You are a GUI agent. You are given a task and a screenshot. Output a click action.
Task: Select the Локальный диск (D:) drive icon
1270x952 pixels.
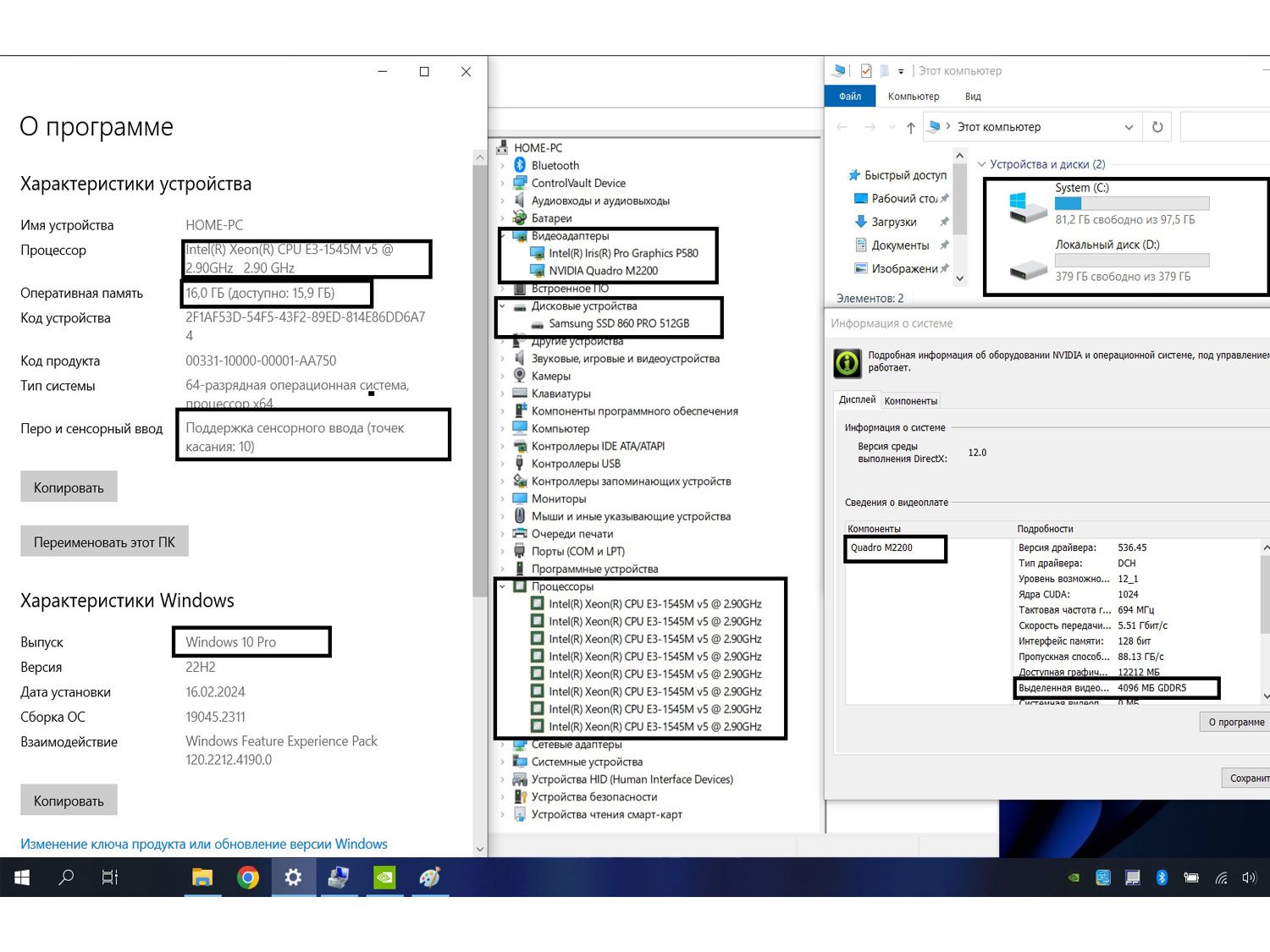point(1028,268)
